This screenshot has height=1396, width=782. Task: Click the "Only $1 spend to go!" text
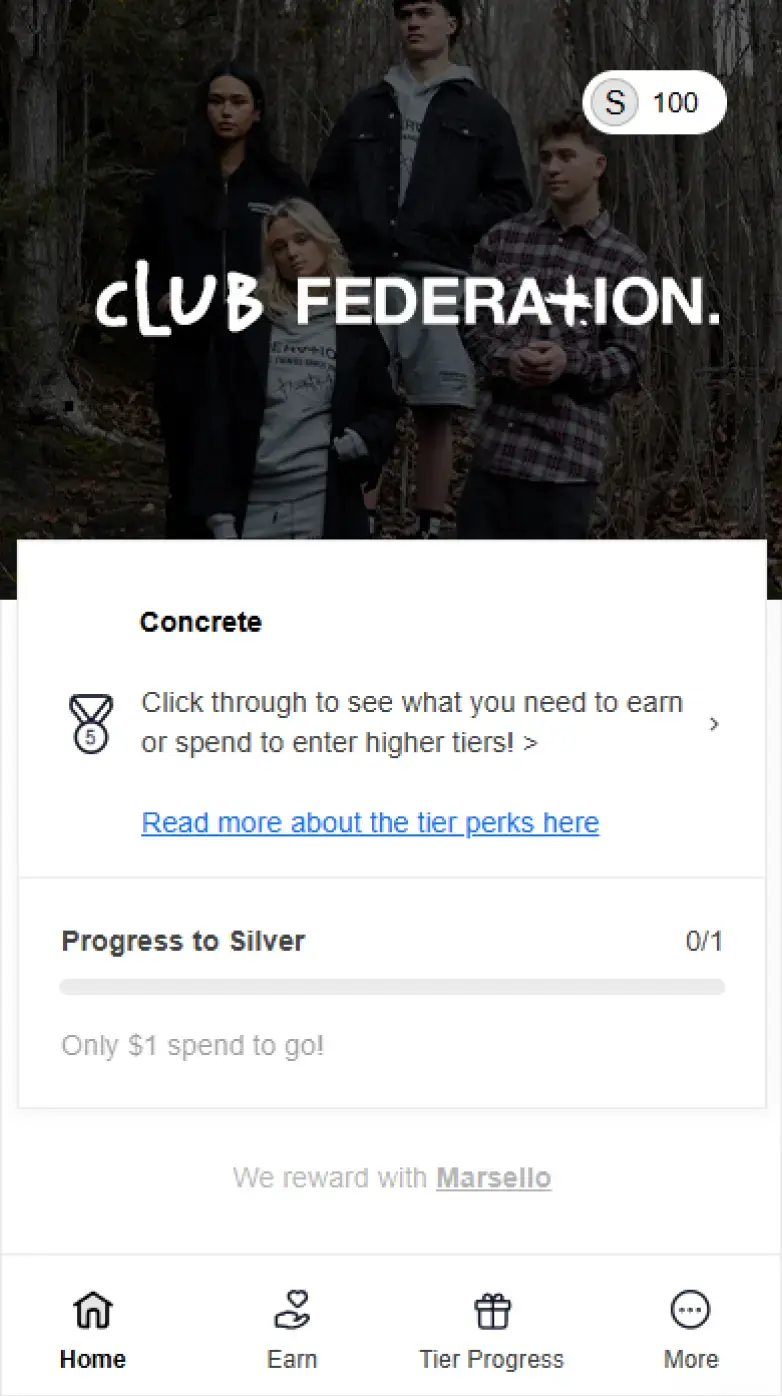pos(193,1046)
